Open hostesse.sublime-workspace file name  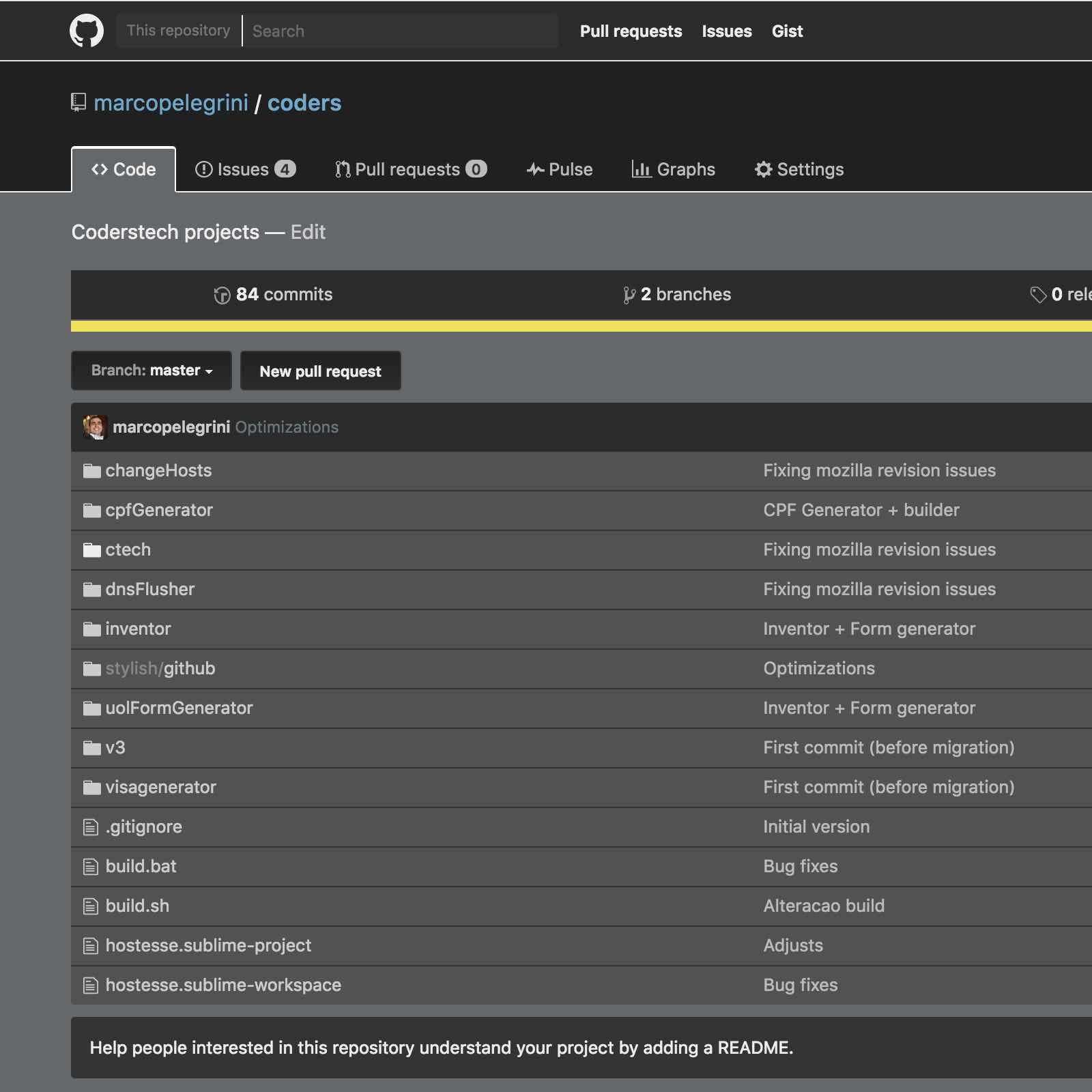[223, 986]
